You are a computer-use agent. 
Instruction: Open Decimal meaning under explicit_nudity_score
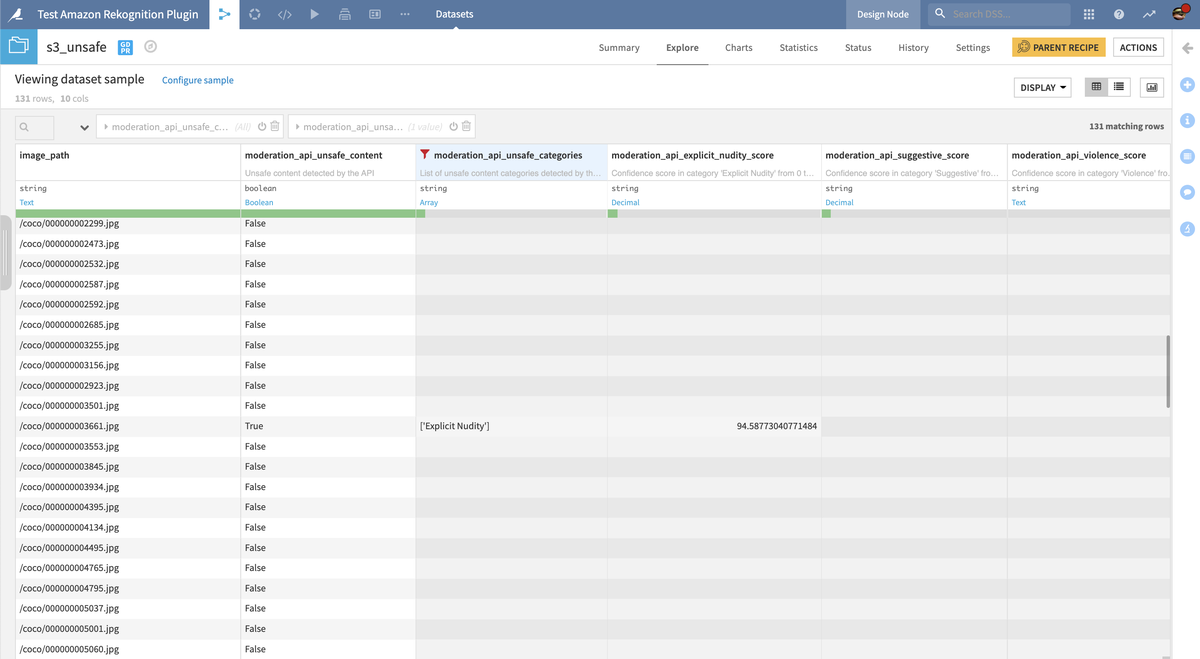[625, 202]
